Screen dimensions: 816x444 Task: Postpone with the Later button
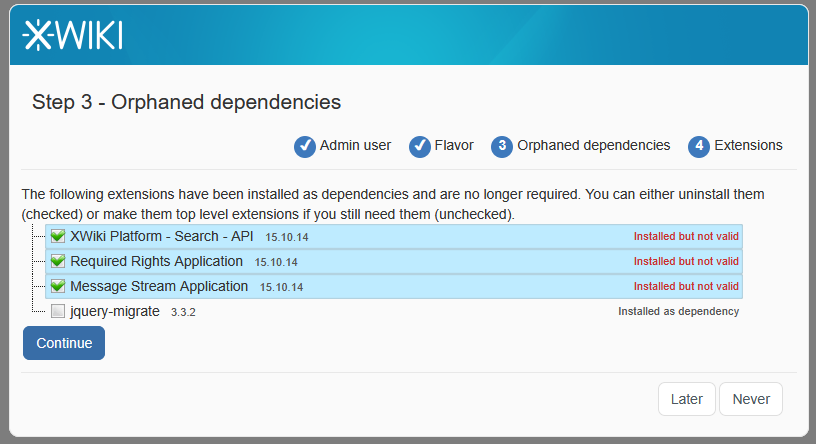tap(686, 399)
